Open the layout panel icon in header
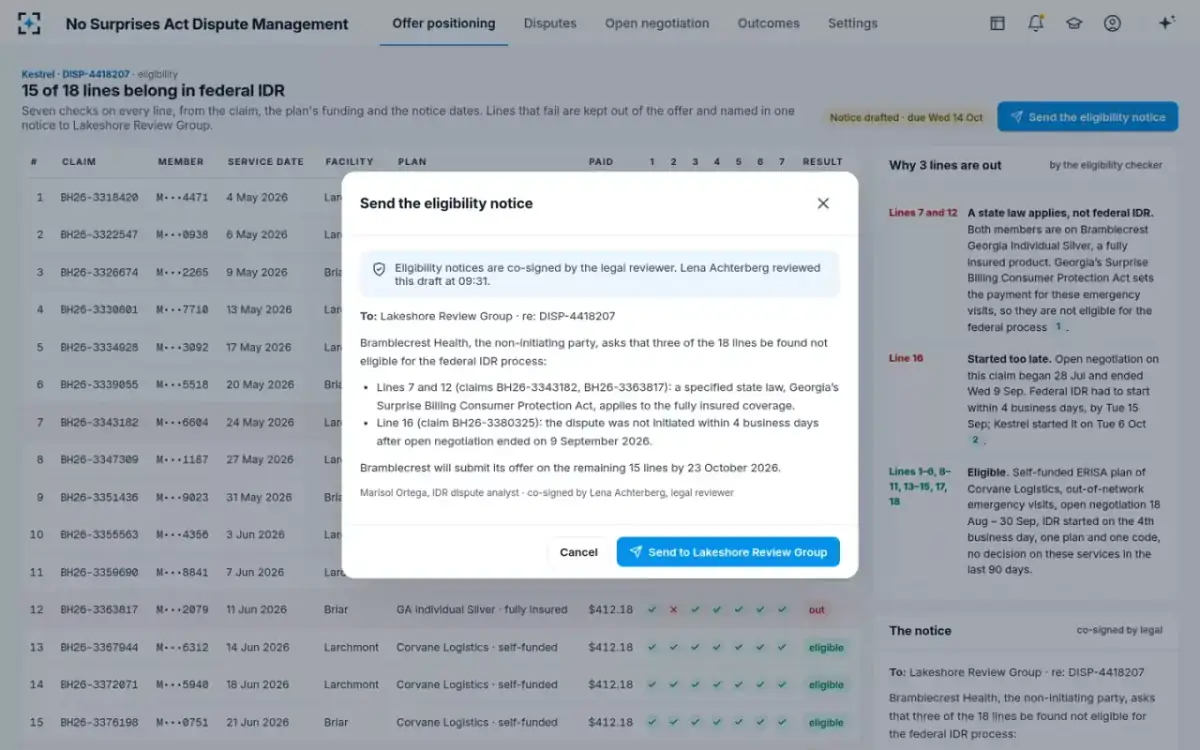 point(997,24)
